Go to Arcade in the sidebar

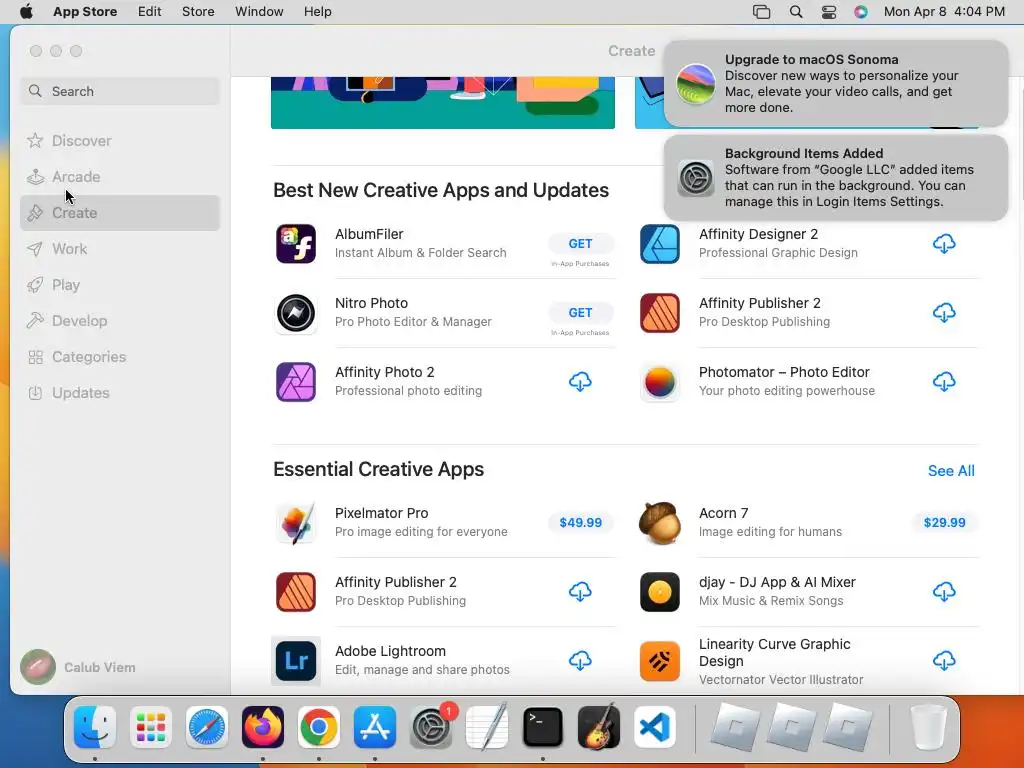pos(120,177)
